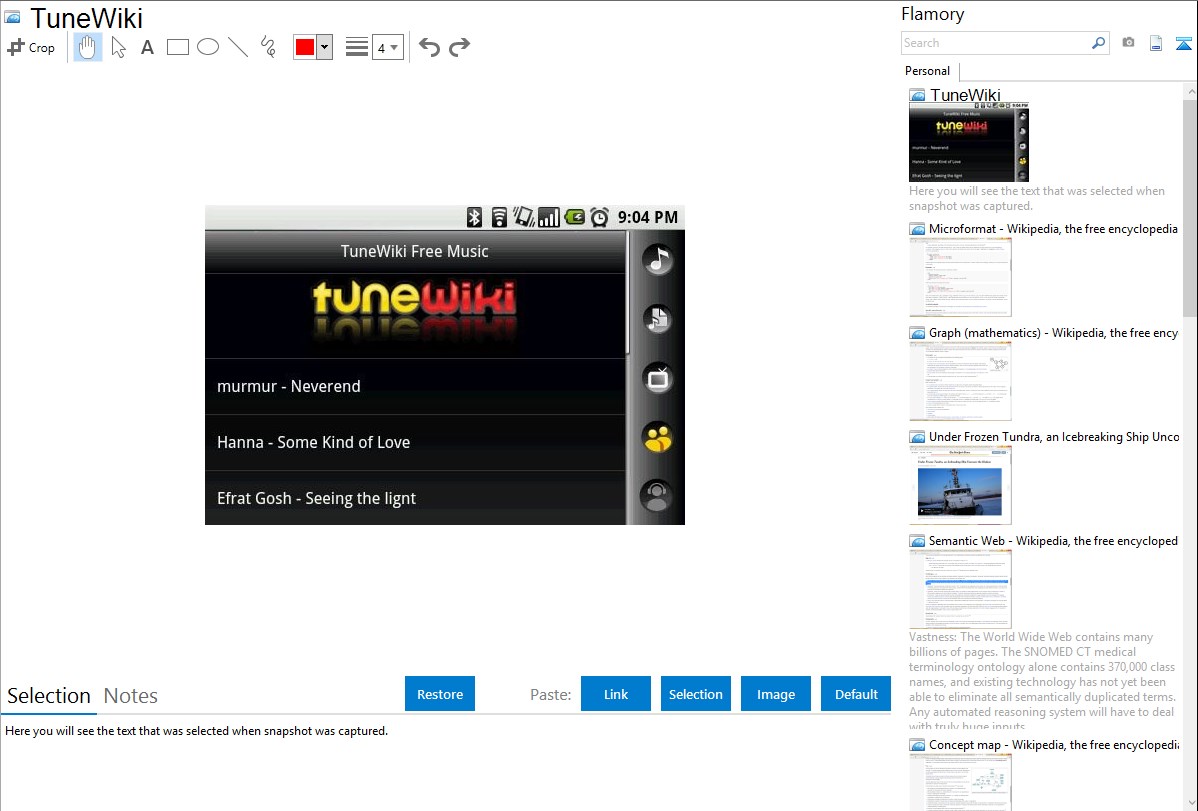Click the Semantic Web - Wikipedia title
Screen dimensions: 1198x811
(x=1053, y=540)
